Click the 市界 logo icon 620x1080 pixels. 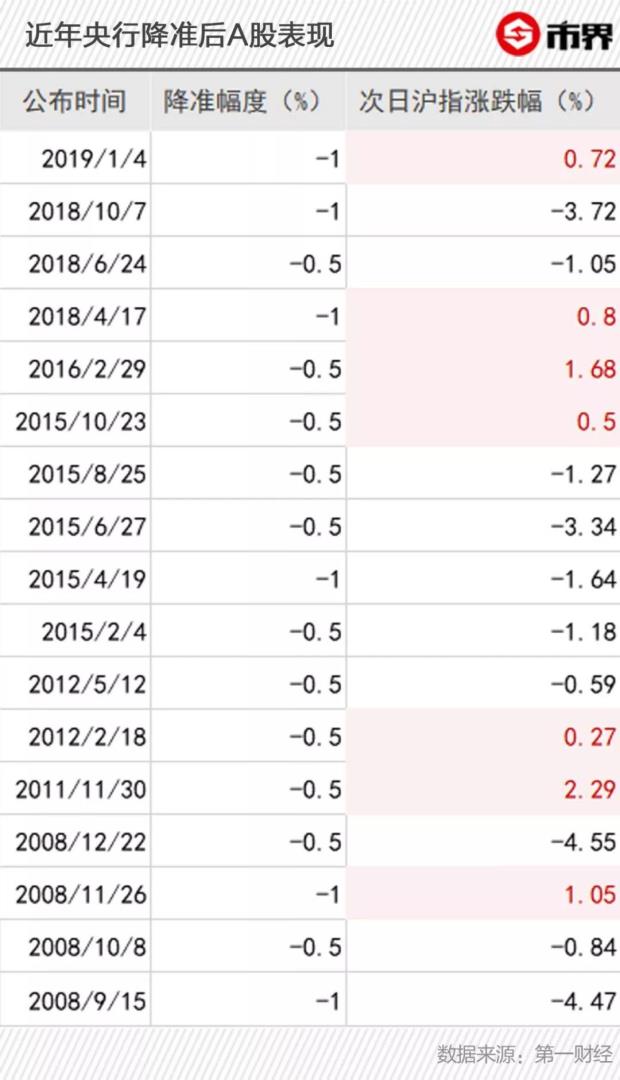click(x=518, y=36)
